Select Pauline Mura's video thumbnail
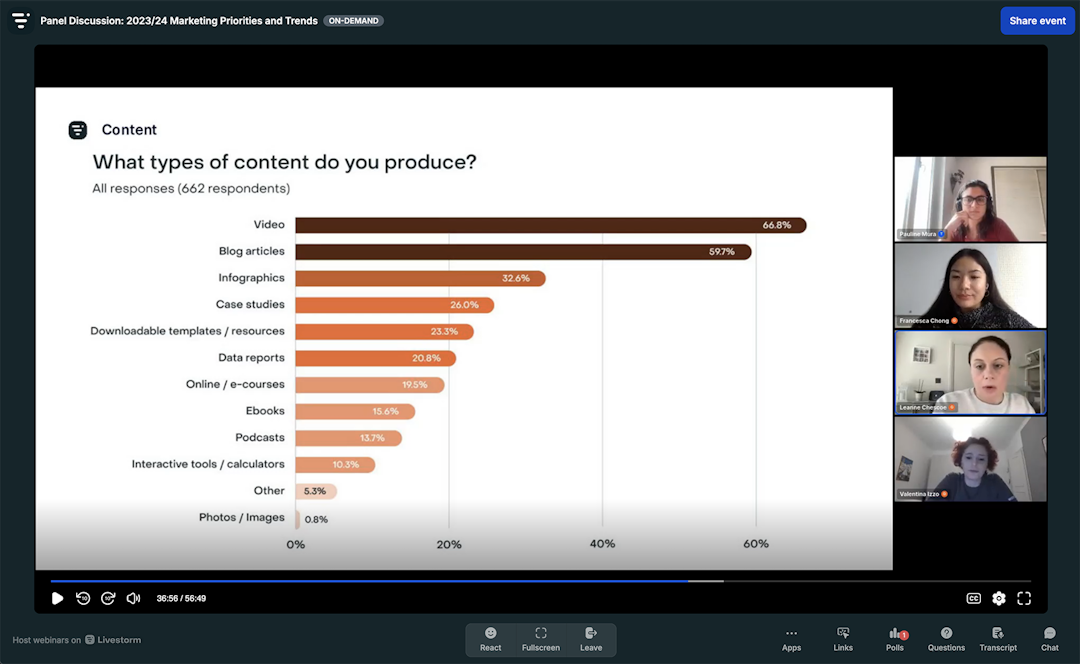 970,199
